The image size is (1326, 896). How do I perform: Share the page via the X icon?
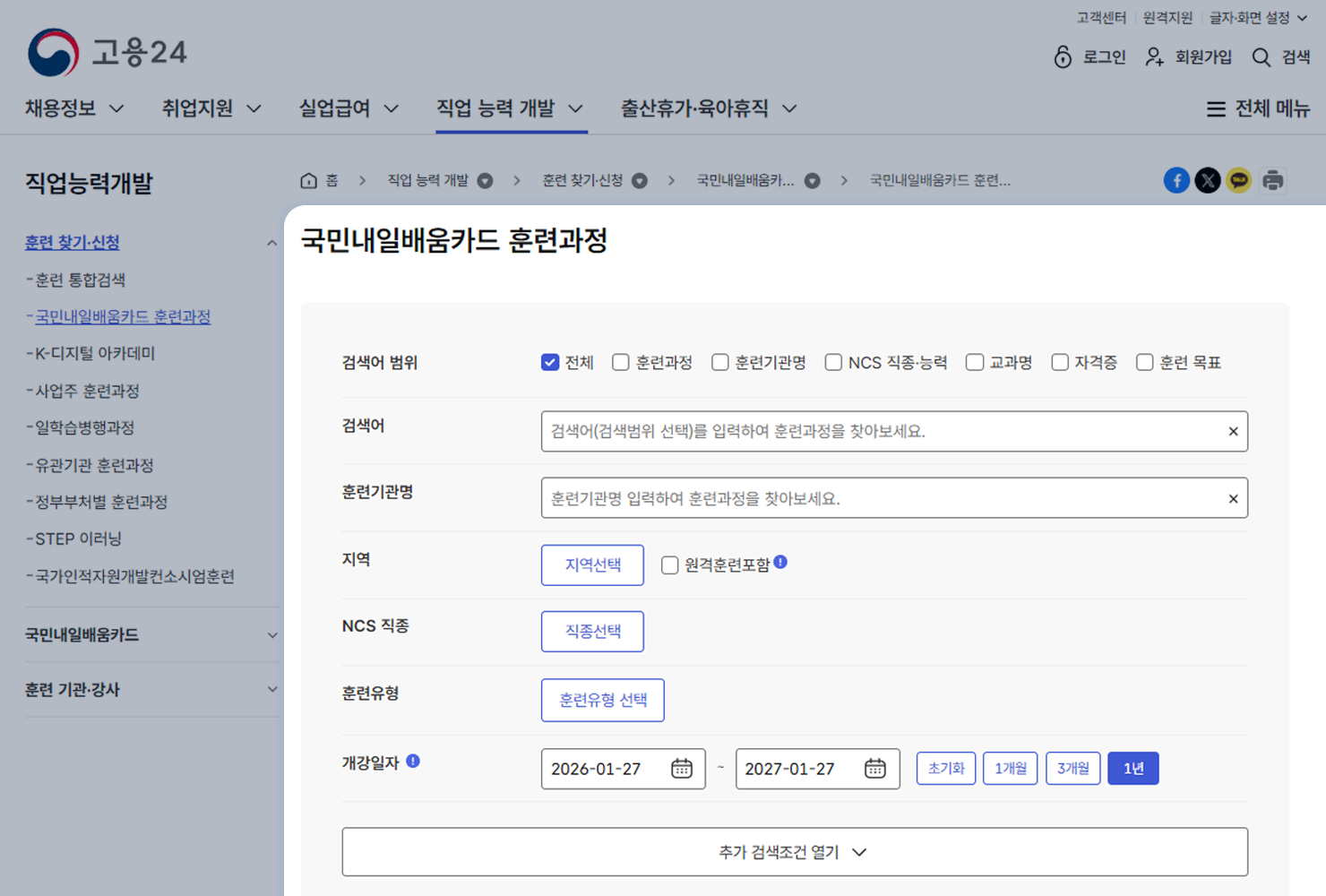(1208, 180)
